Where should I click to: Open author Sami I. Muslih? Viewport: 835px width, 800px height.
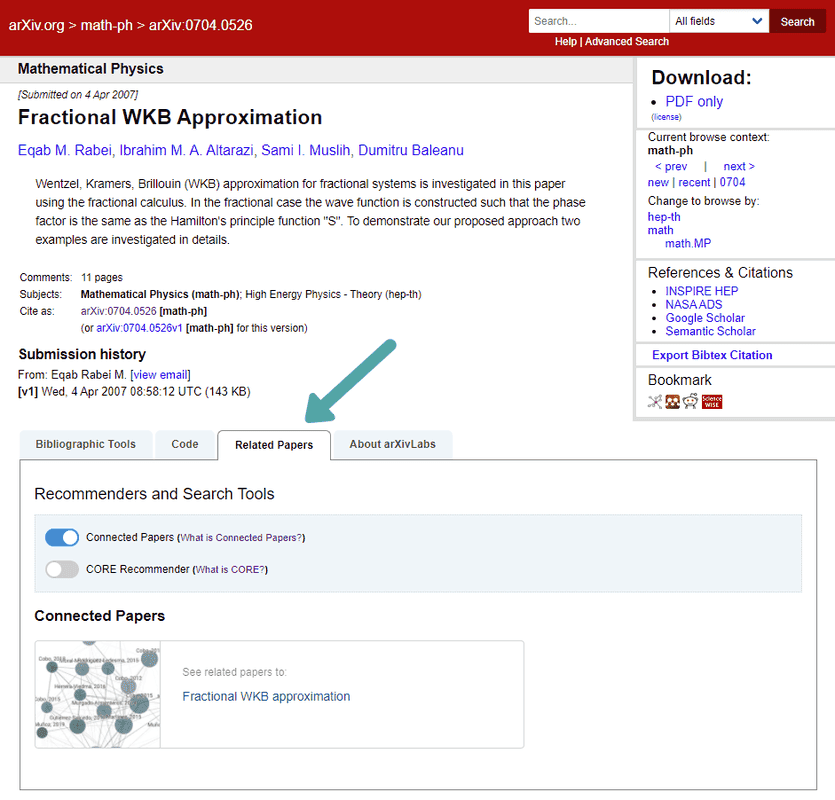coord(306,150)
